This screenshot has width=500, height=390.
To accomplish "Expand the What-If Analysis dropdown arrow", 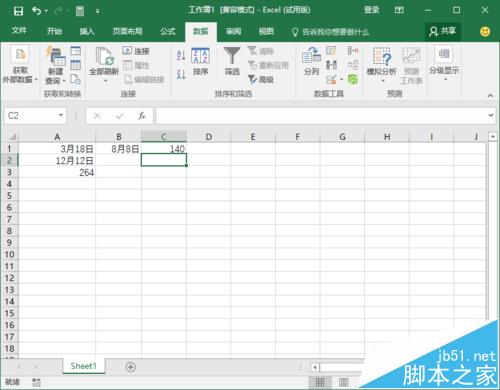I will point(383,81).
